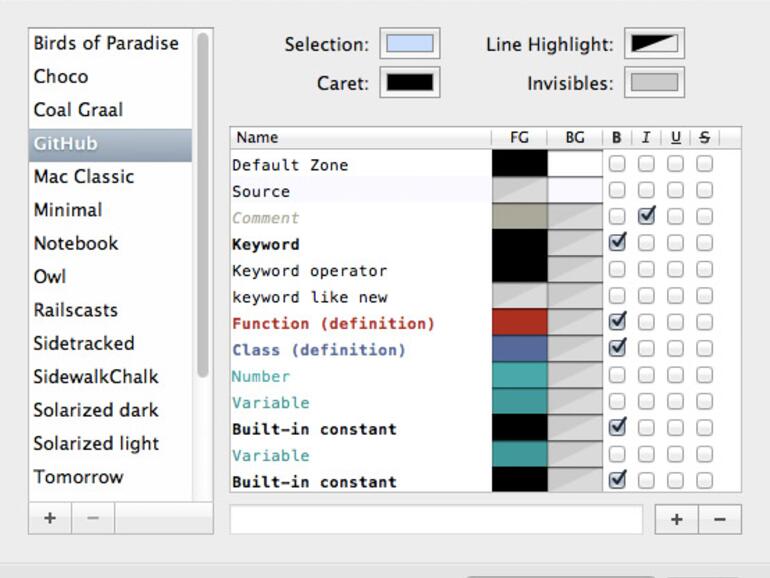
Task: Click the bold 'B' column header
Action: 617,138
